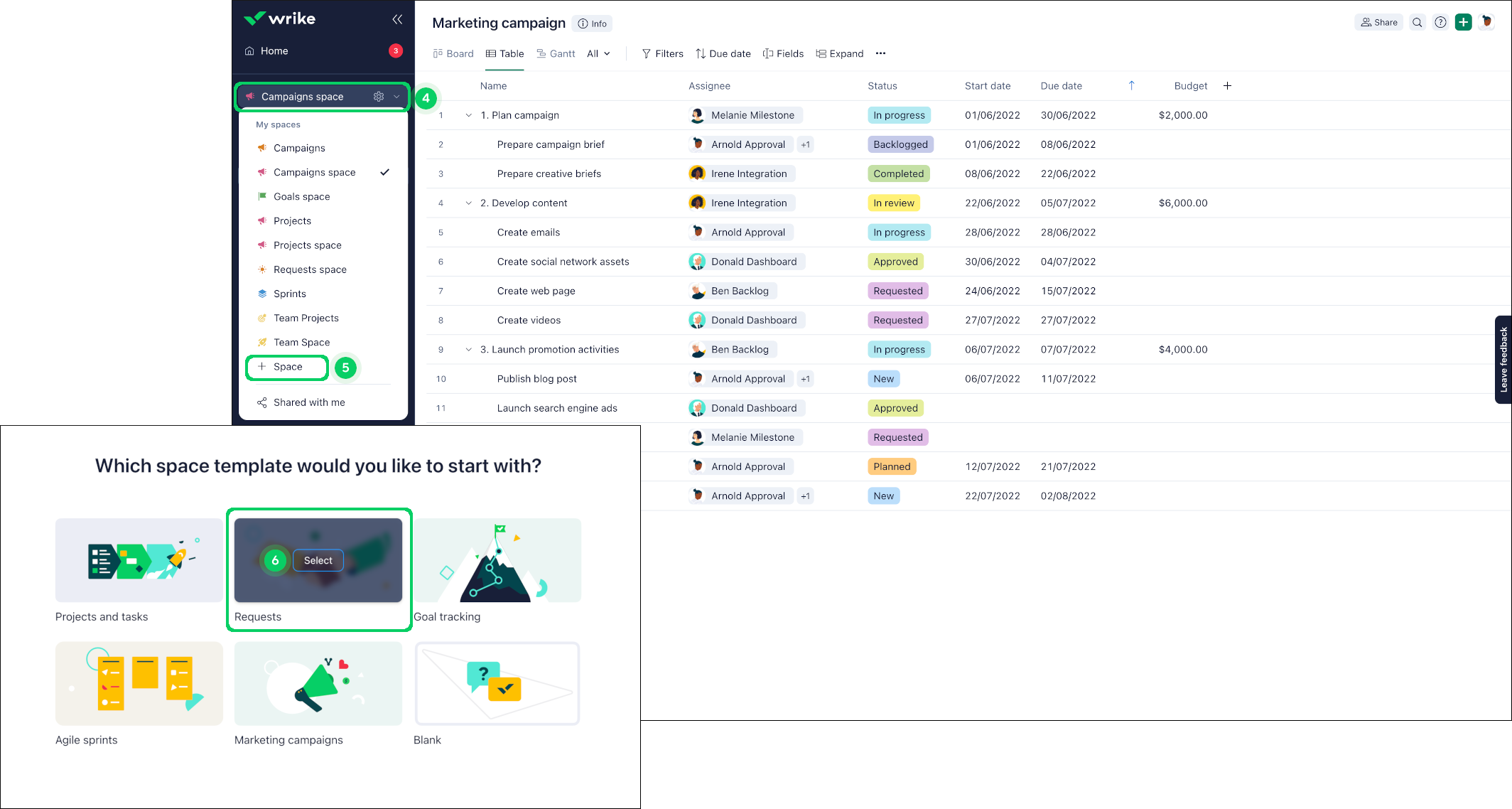Click the add column plus icon

click(x=1228, y=85)
